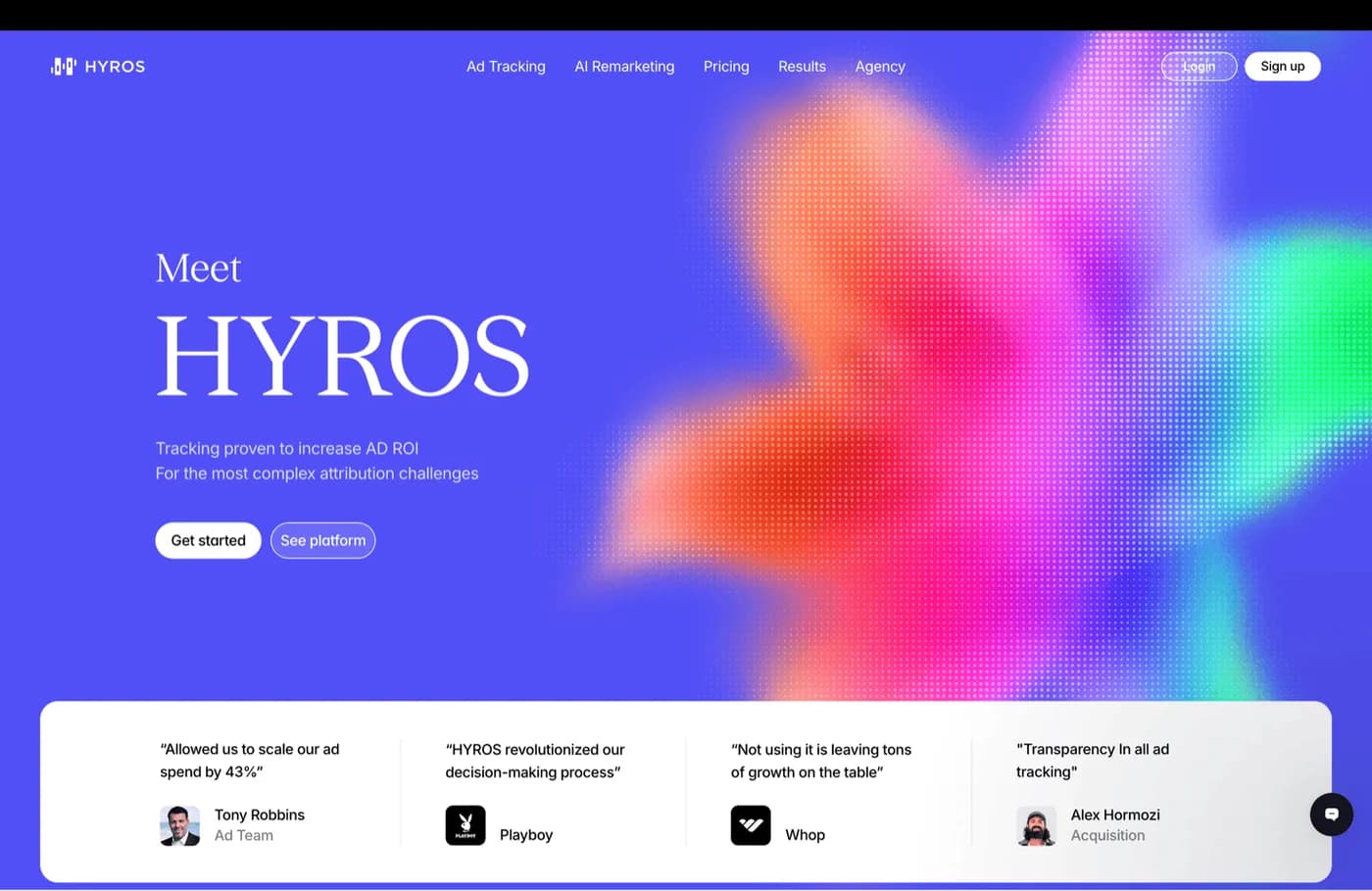Click the HYROS logo in the header
The height and width of the screenshot is (891, 1372).
[98, 66]
